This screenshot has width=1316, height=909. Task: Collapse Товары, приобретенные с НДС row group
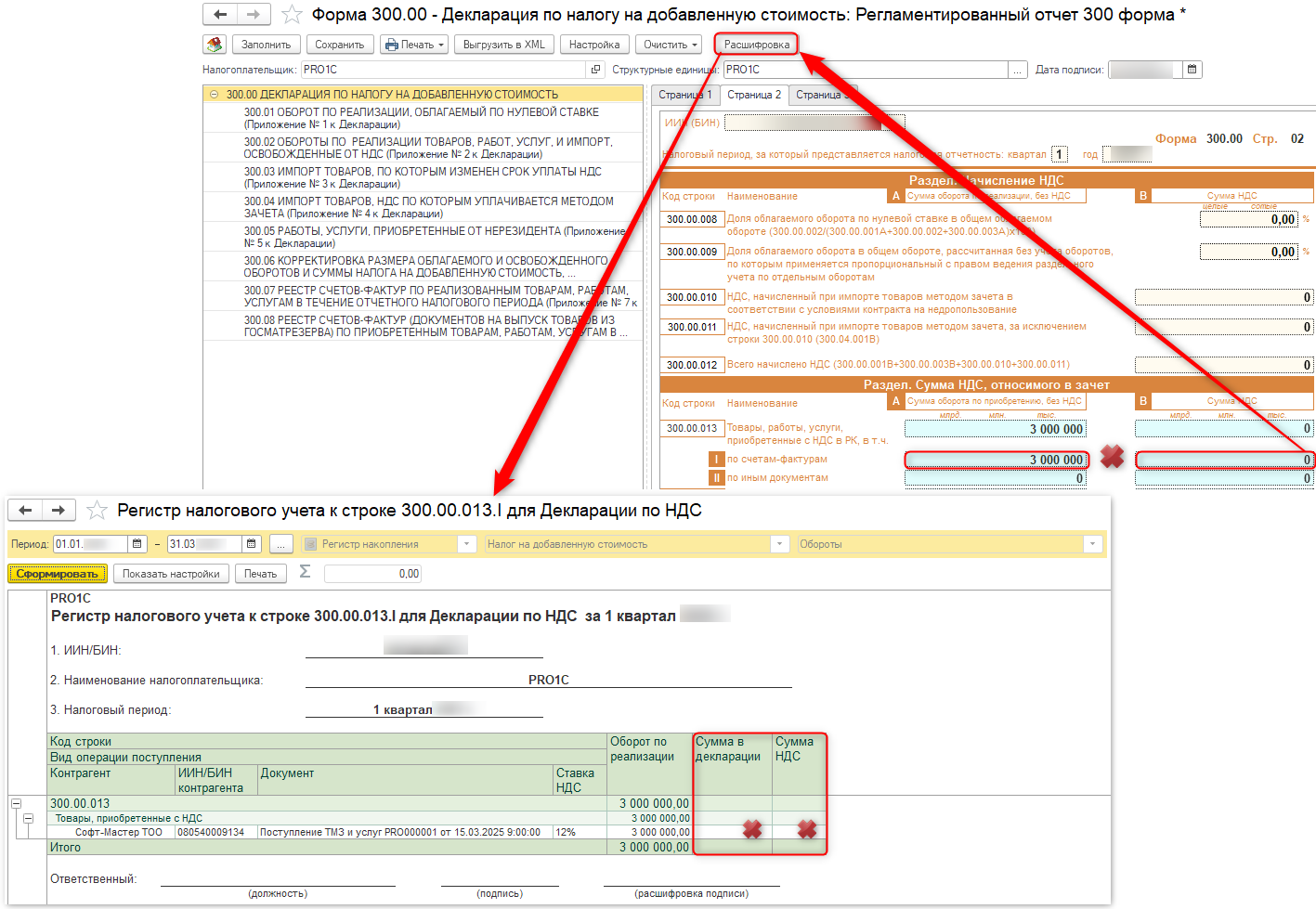point(29,818)
